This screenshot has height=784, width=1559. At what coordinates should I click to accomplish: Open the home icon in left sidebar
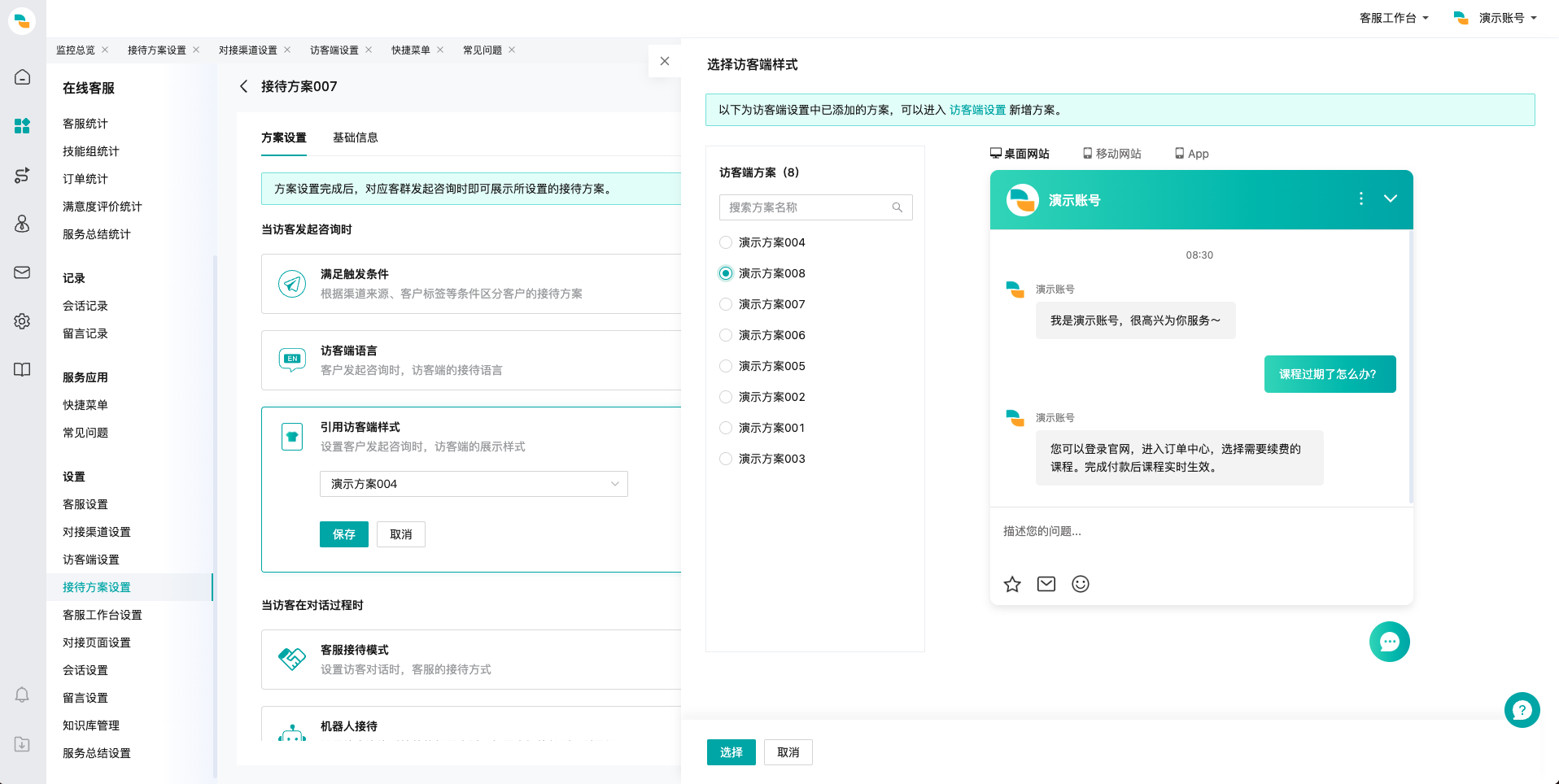point(22,77)
